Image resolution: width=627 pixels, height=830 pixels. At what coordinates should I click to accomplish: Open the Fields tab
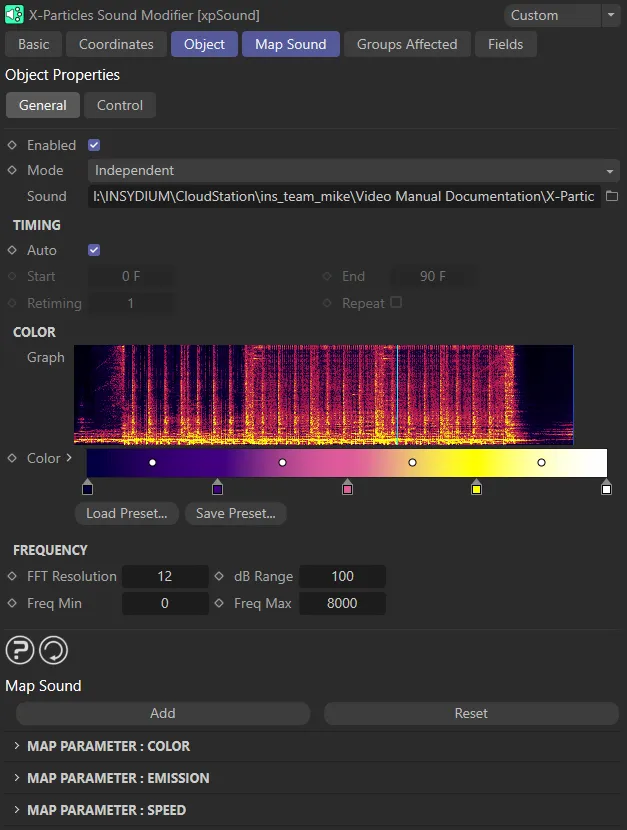(506, 44)
